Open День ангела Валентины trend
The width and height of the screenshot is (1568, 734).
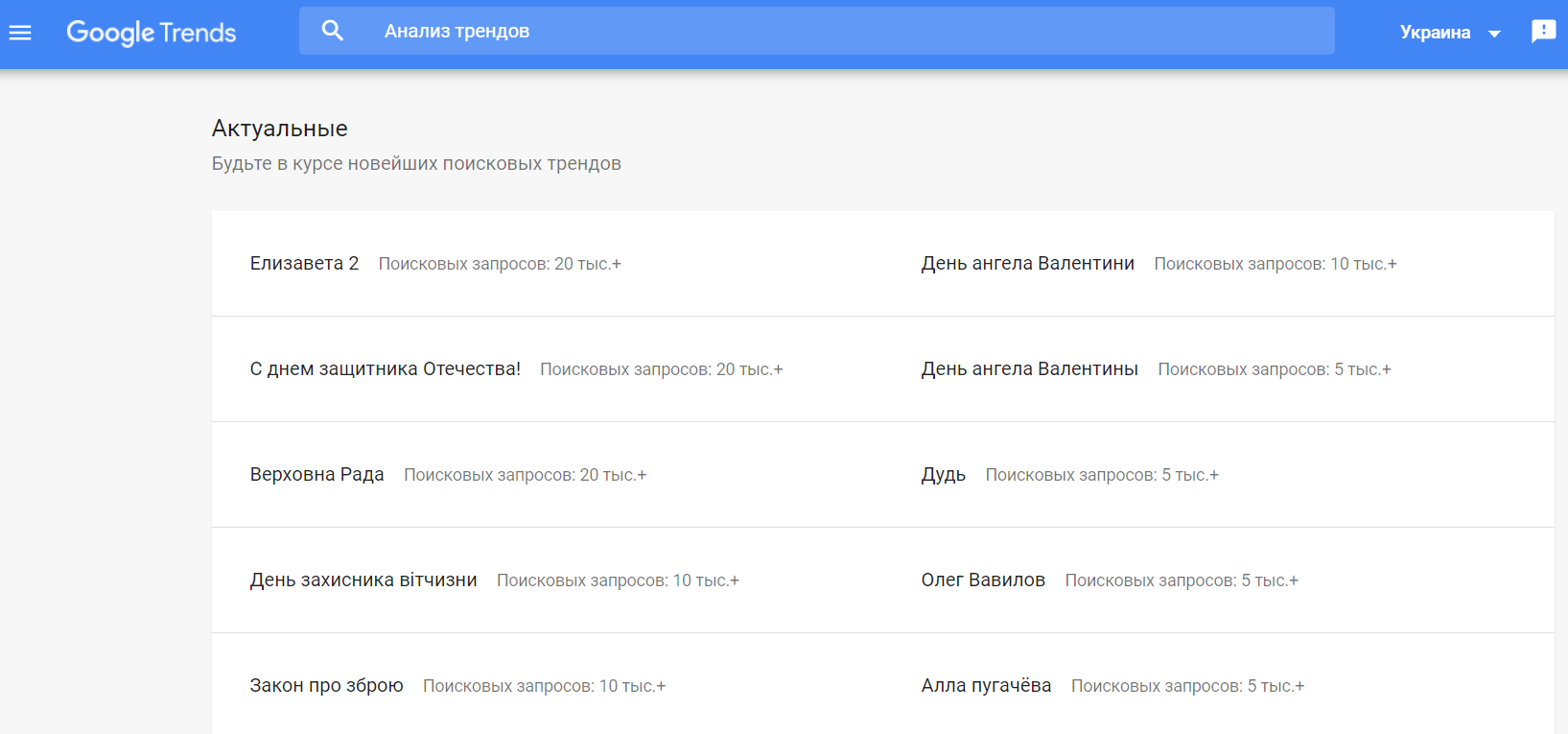click(1029, 368)
